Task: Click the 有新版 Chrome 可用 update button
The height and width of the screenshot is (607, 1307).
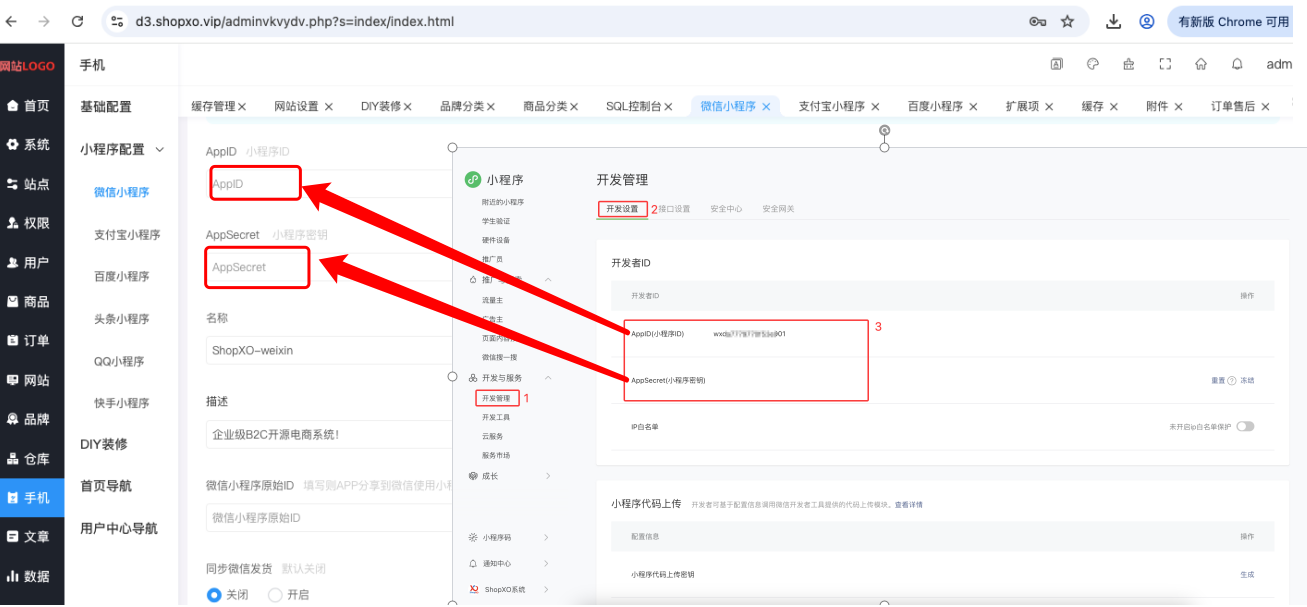Action: (x=1233, y=21)
